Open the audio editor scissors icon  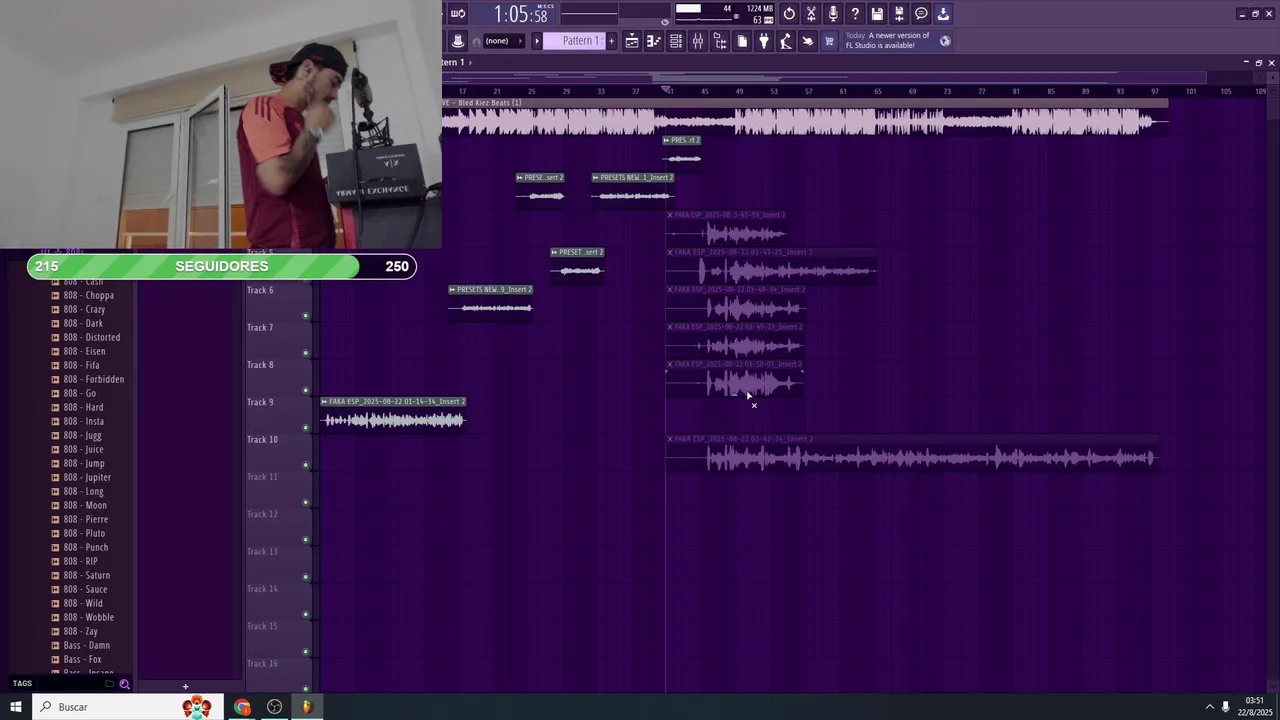tap(811, 14)
